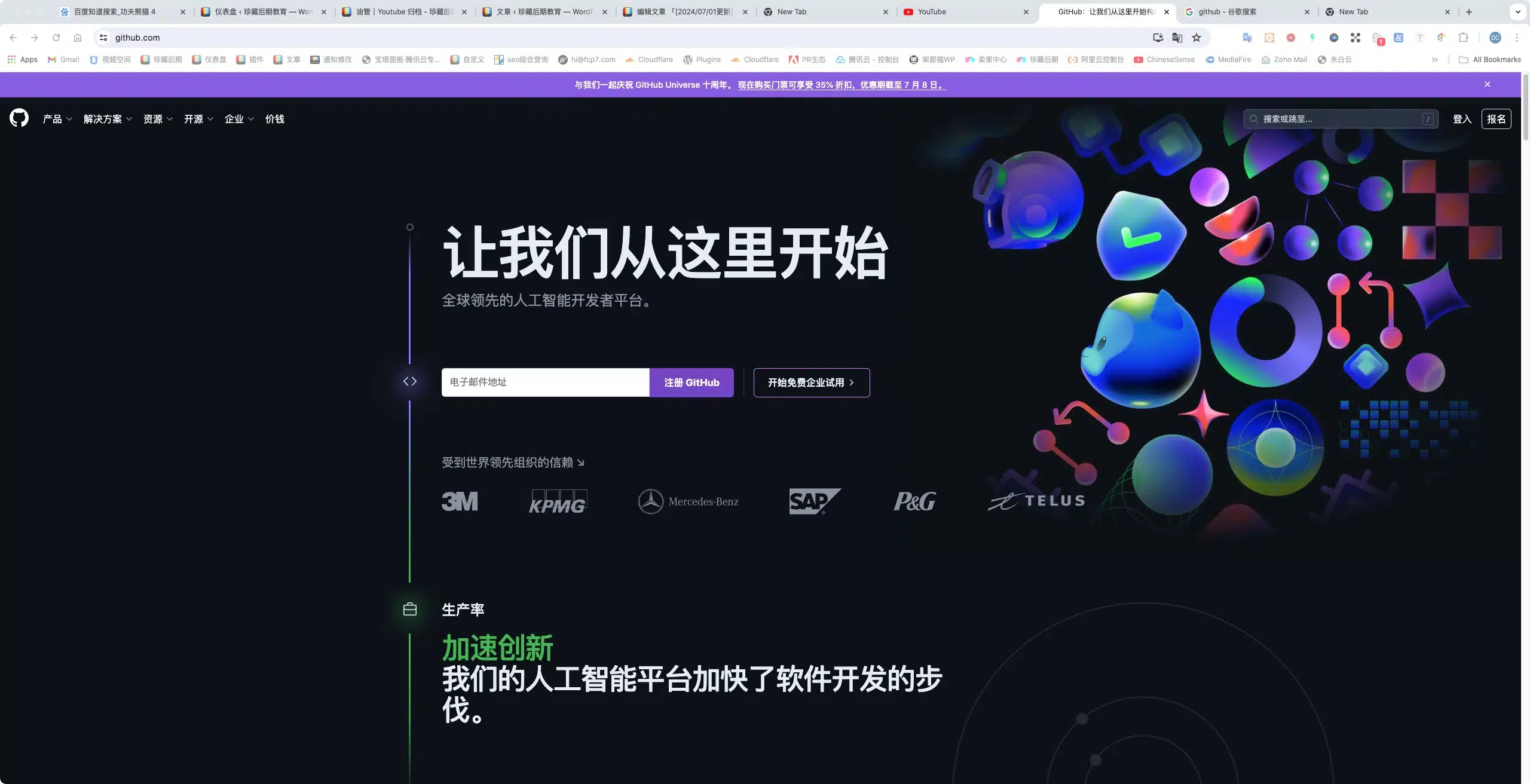Click the browser forward arrow
Screen dimensions: 1530x784
click(35, 38)
